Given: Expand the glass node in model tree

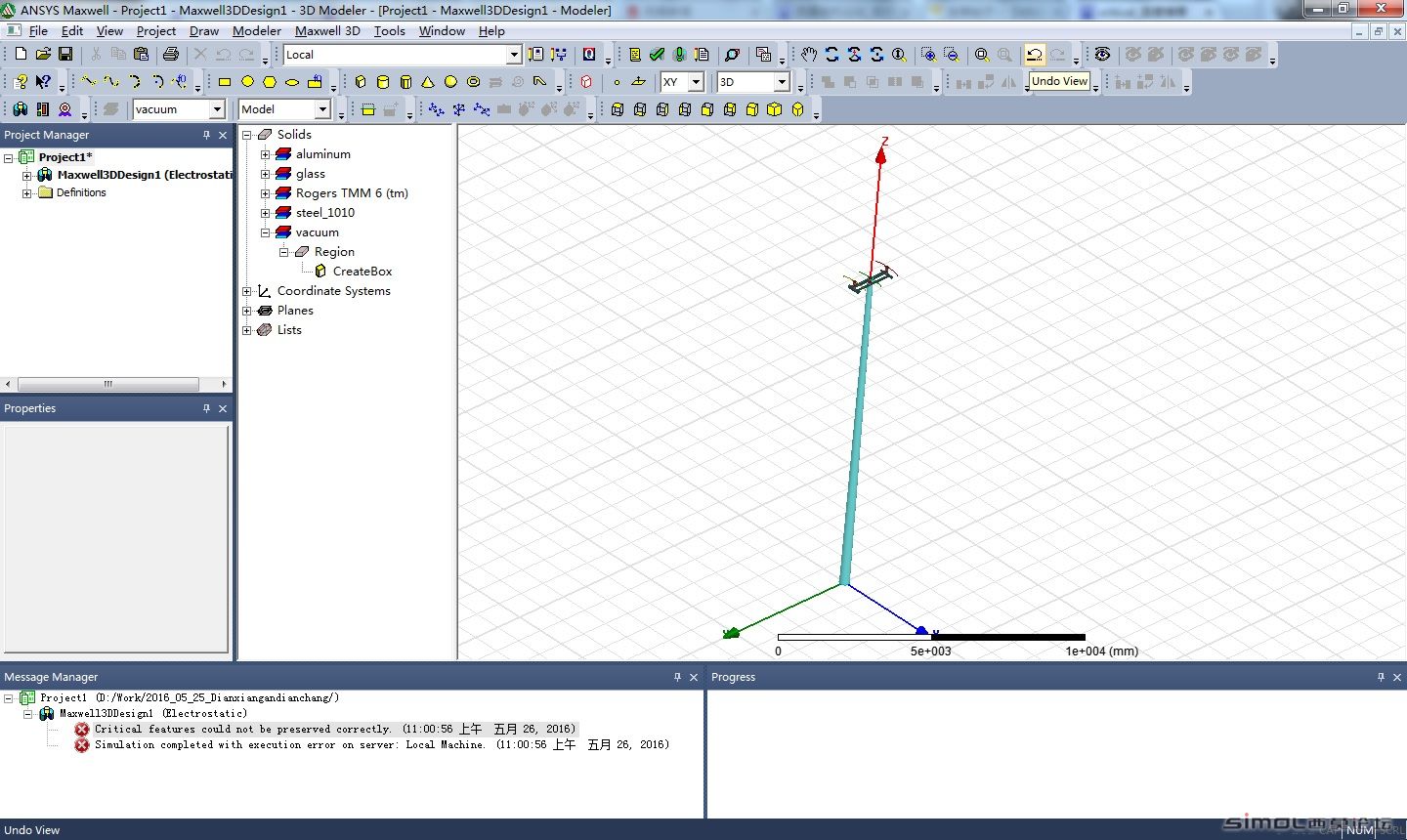Looking at the screenshot, I should [x=265, y=174].
